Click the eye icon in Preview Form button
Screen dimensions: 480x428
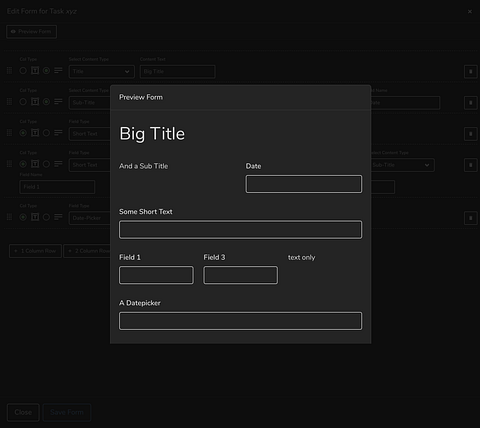pyautogui.click(x=13, y=32)
